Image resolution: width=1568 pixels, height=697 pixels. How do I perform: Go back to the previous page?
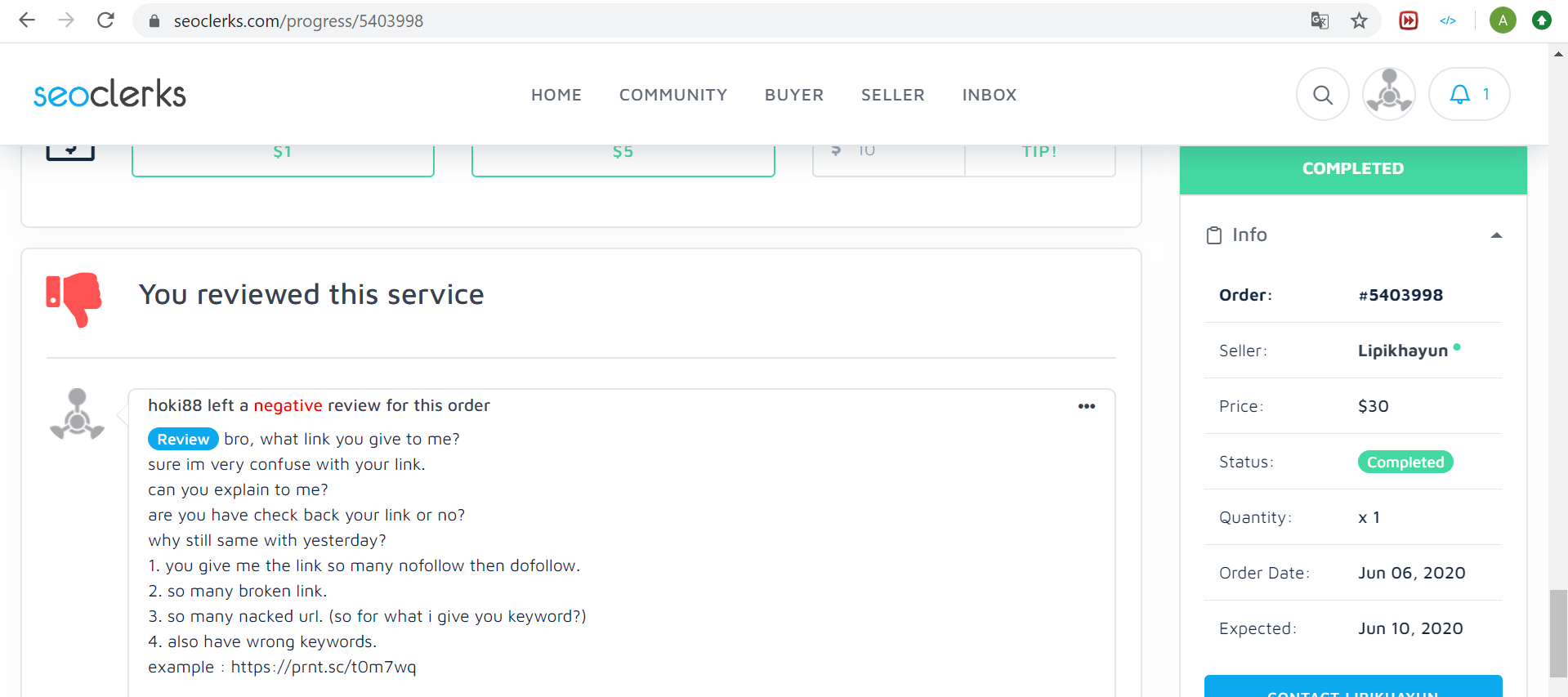click(x=27, y=20)
